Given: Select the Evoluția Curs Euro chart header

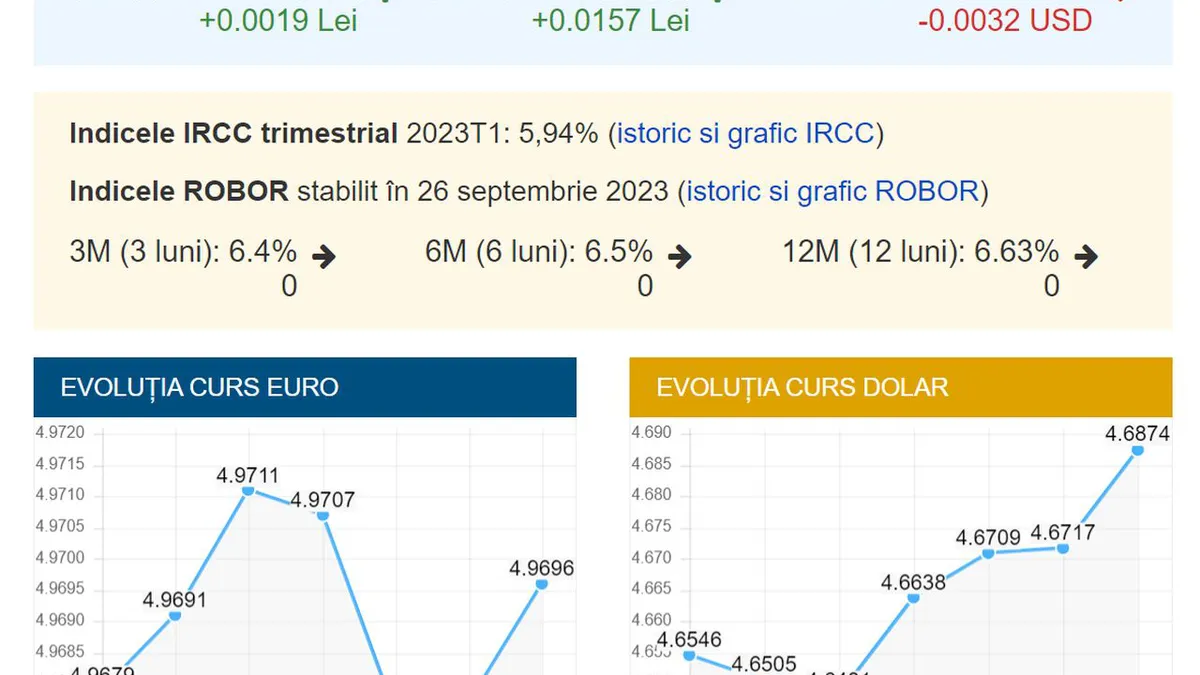Looking at the screenshot, I should pos(305,387).
